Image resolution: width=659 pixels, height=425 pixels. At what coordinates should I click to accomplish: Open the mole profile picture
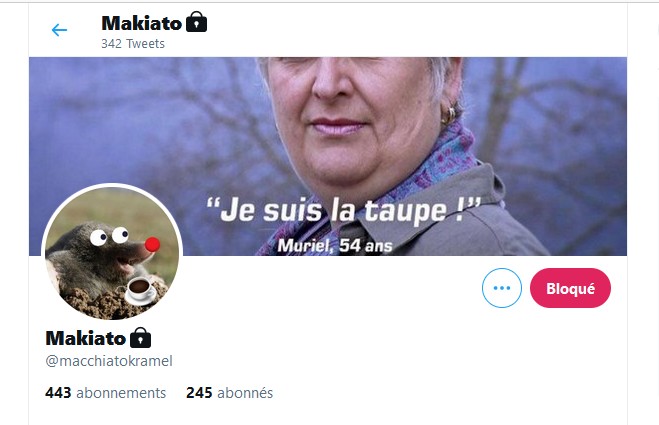tap(112, 252)
